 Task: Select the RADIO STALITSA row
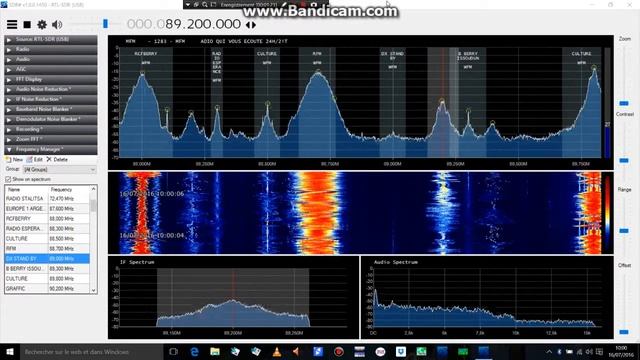coord(47,199)
